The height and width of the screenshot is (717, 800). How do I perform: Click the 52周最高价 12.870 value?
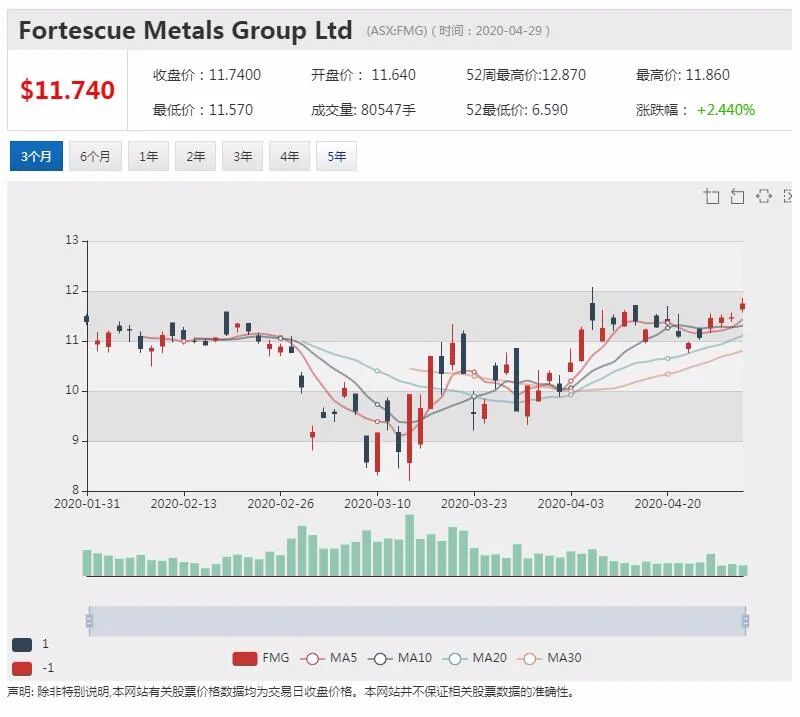[526, 75]
